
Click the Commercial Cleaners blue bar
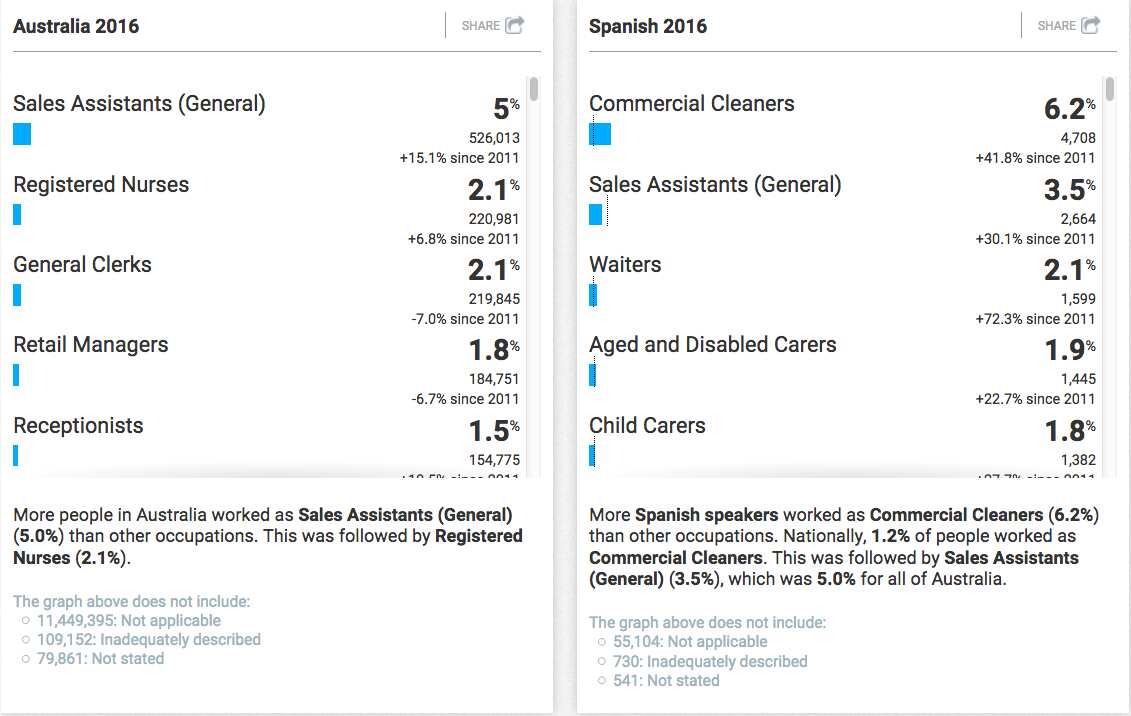pos(600,134)
